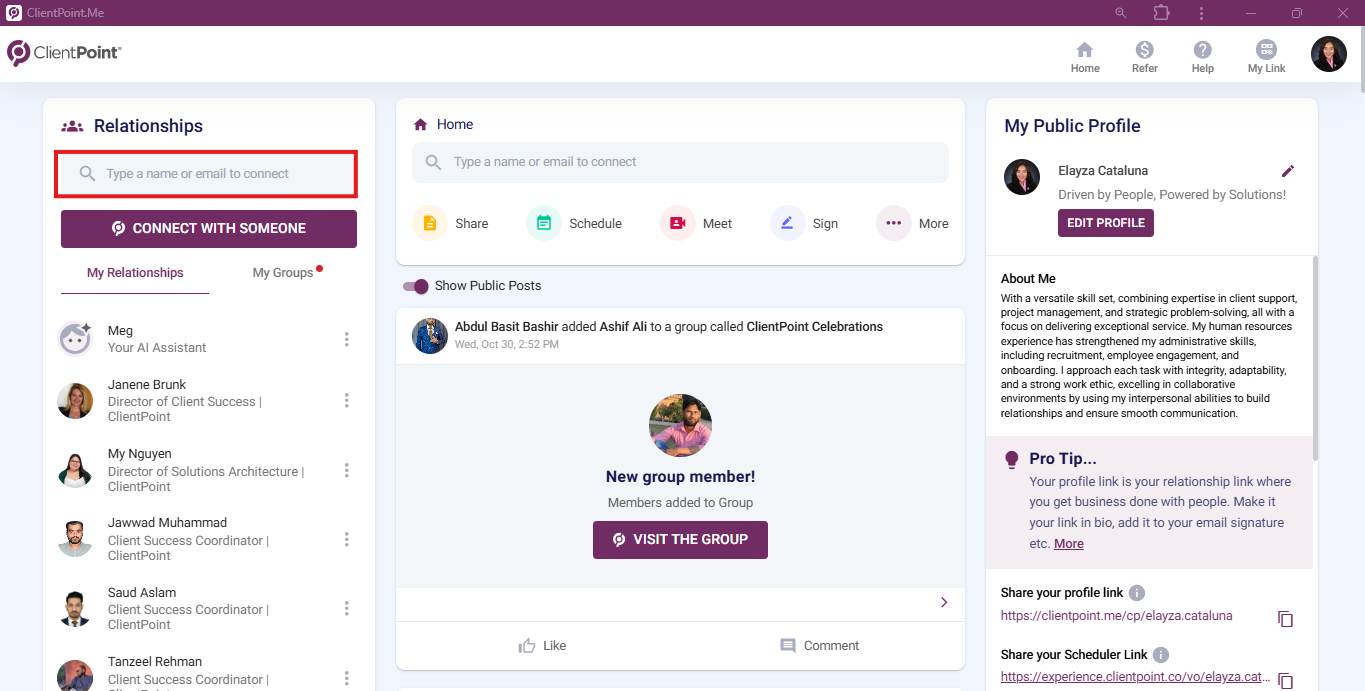Open options menu for Meg

tap(347, 339)
